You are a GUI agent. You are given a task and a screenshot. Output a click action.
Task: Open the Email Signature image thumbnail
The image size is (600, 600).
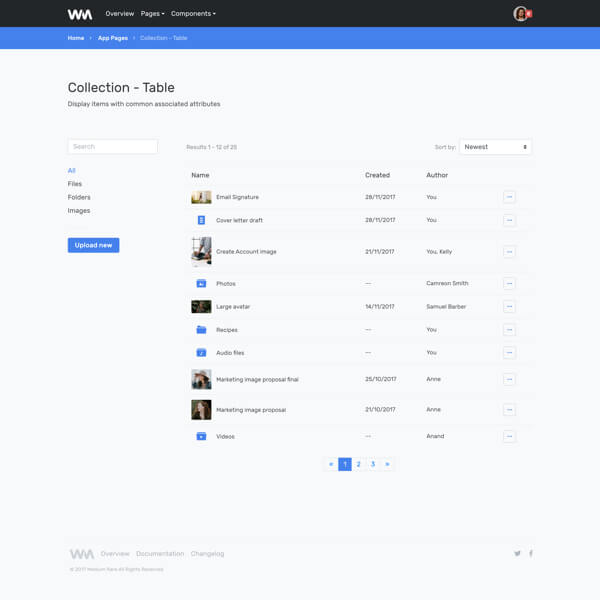201,197
